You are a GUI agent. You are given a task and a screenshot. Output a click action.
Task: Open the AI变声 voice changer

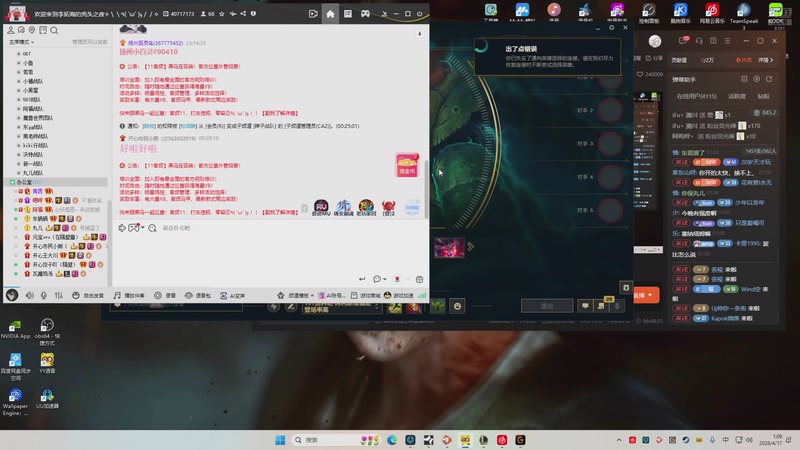233,295
